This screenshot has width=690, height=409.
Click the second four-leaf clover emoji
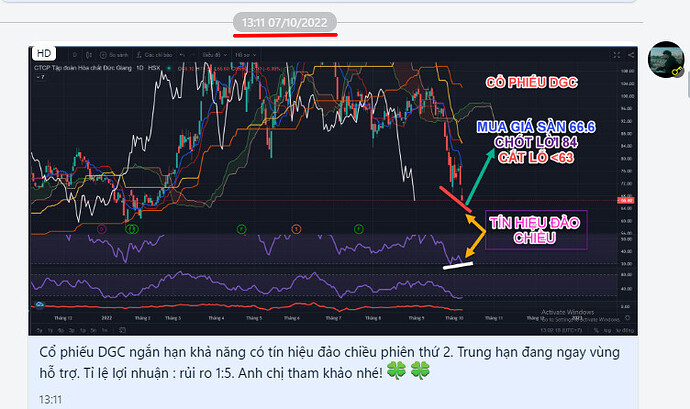(x=420, y=371)
